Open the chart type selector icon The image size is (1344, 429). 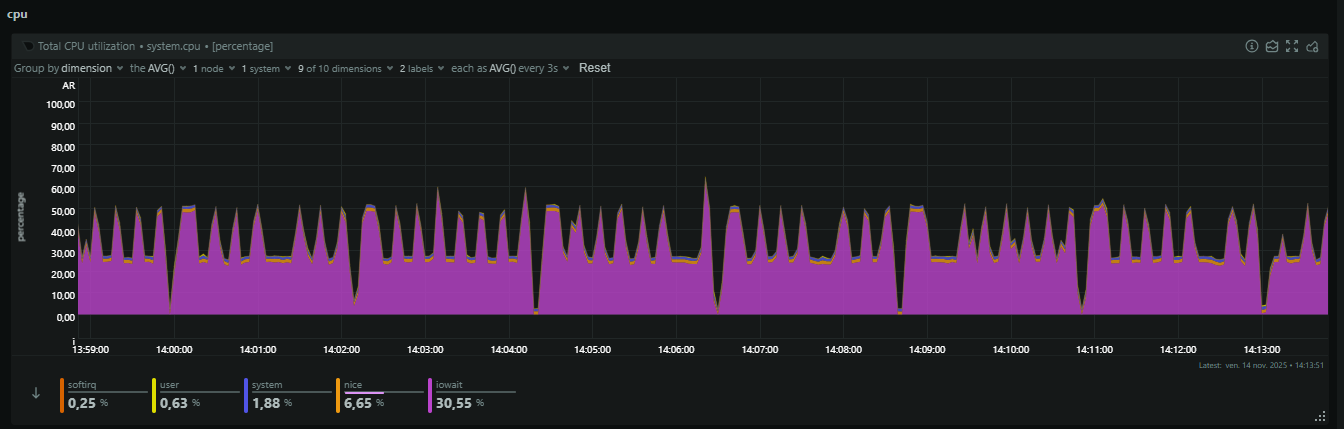click(x=1271, y=46)
